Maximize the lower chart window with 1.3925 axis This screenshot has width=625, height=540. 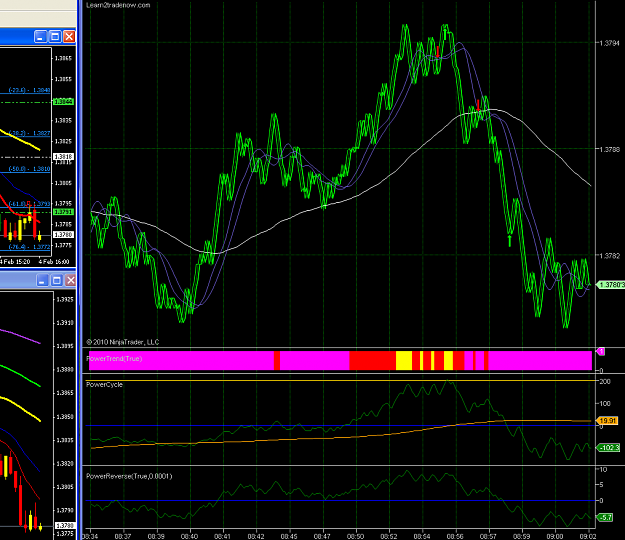57,280
